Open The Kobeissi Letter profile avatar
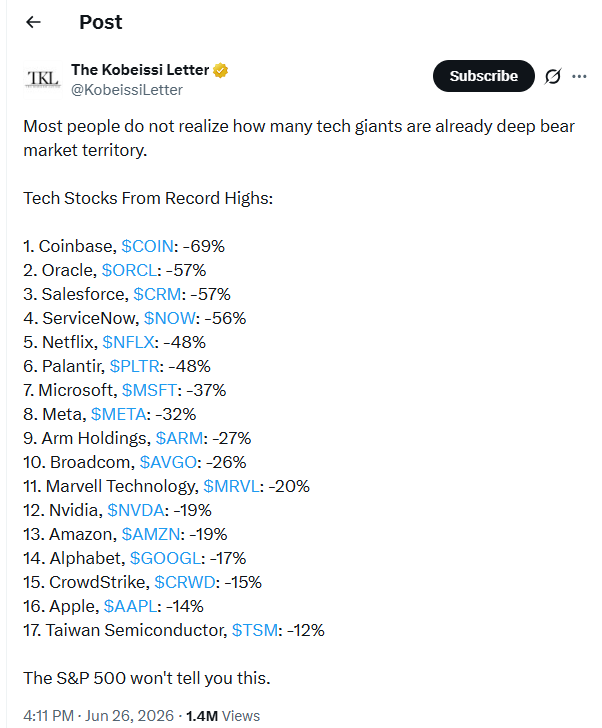602x728 pixels. pos(43,79)
